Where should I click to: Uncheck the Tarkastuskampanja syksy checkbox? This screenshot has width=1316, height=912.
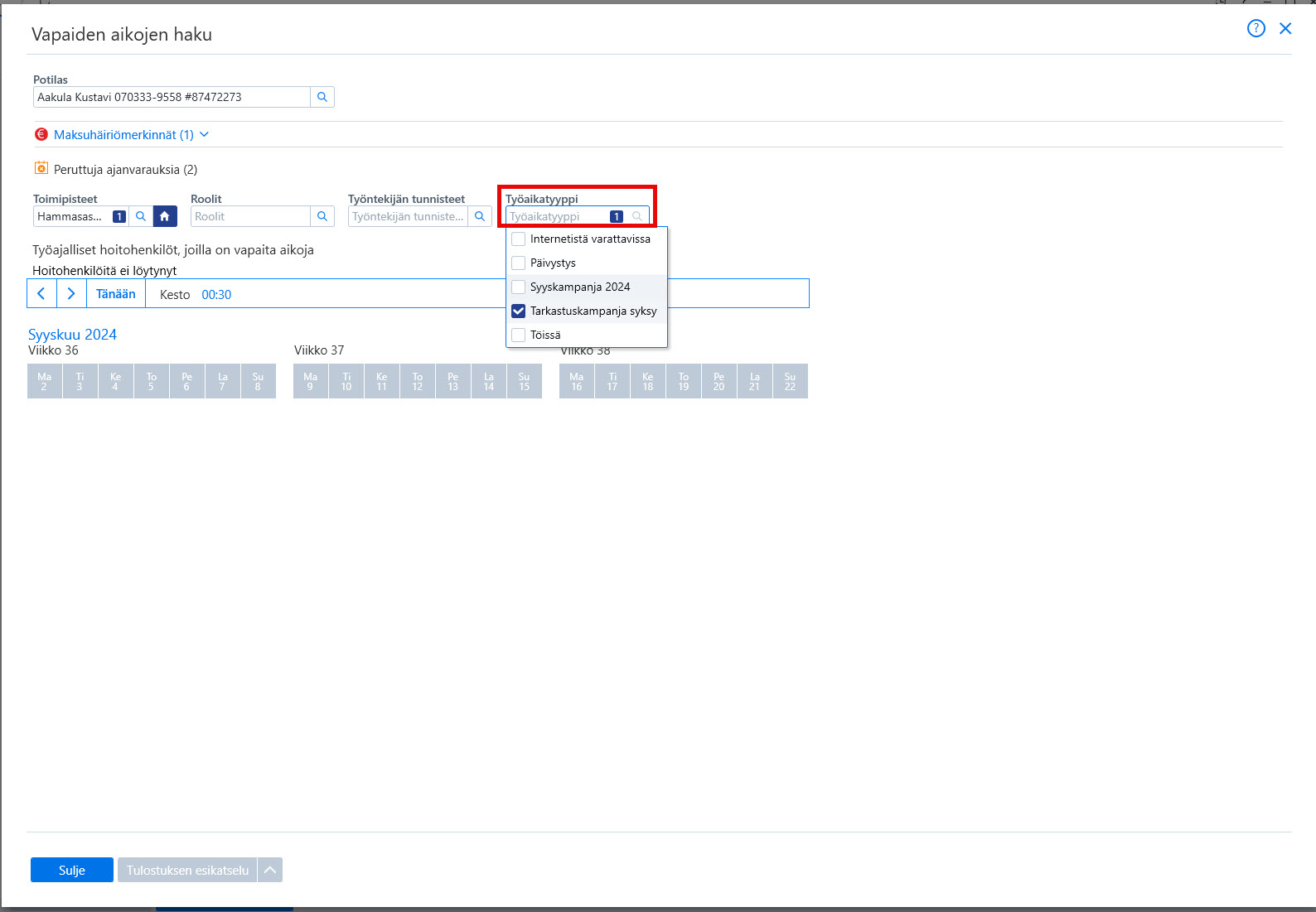519,311
